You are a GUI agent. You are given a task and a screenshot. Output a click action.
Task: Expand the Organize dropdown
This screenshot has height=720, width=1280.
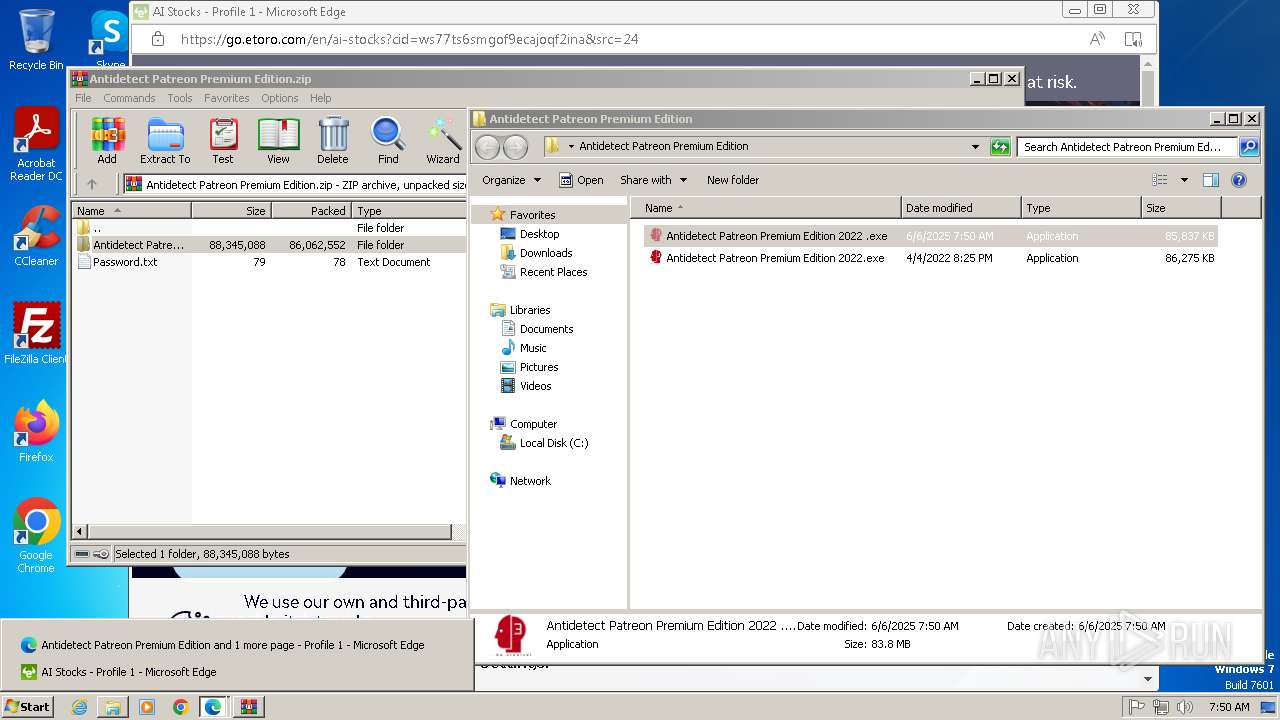pos(511,180)
